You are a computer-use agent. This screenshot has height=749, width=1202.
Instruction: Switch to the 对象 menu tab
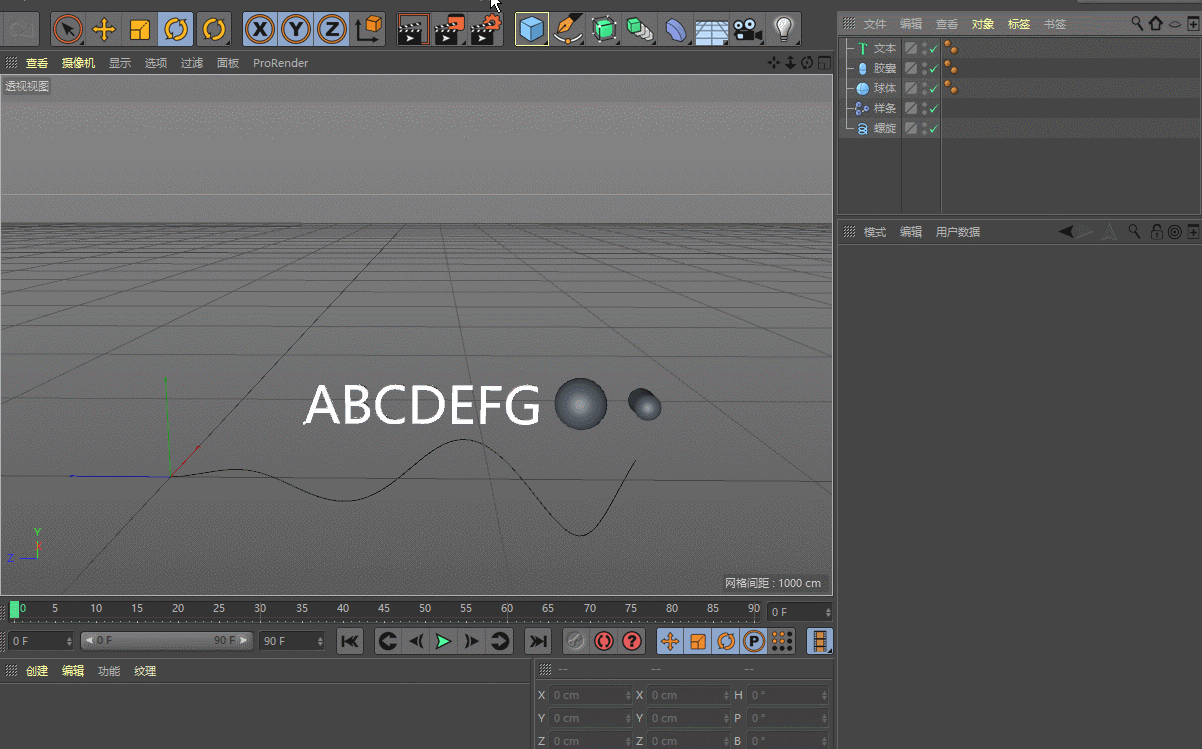click(983, 23)
